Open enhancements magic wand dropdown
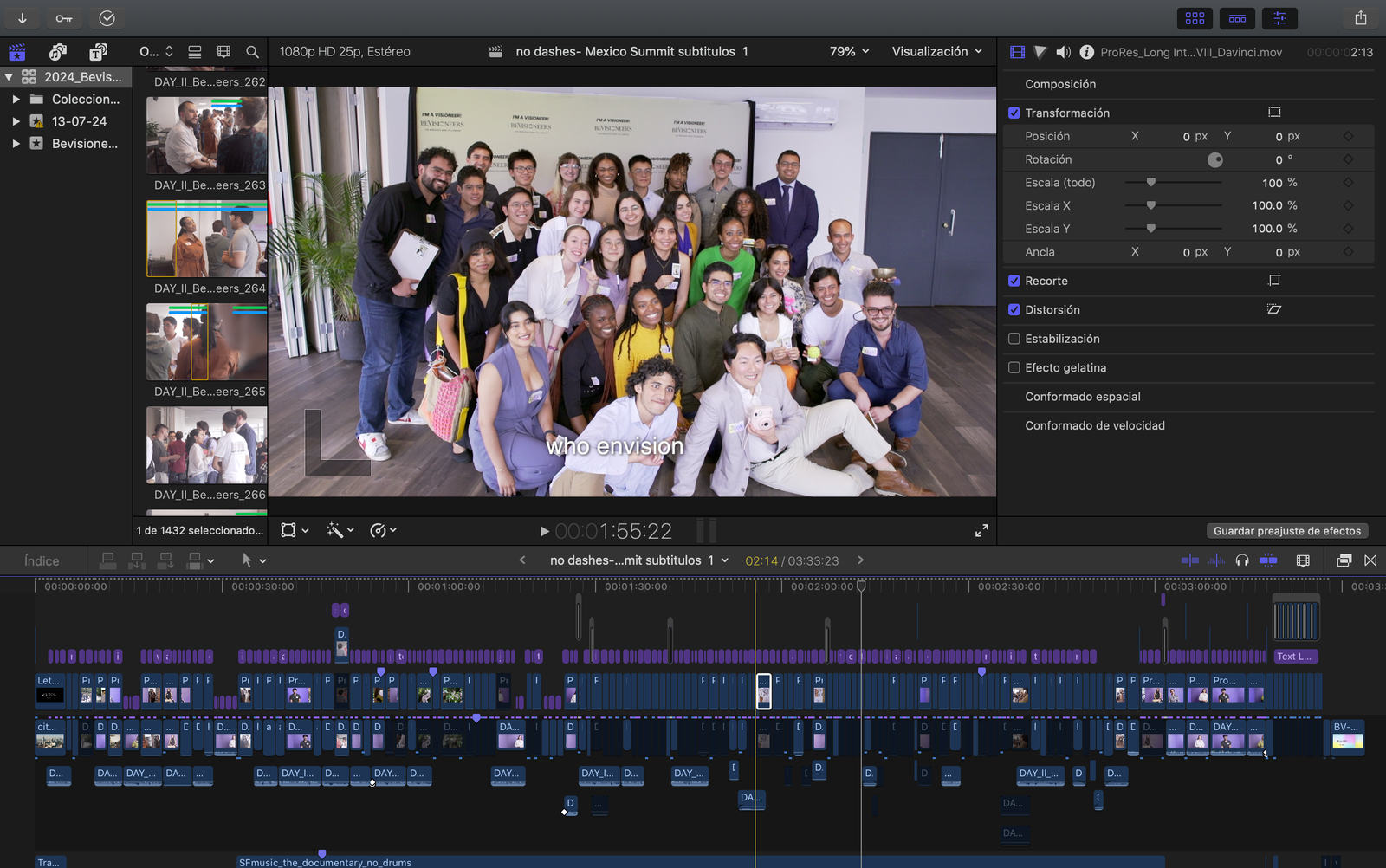The image size is (1386, 868). 340,530
